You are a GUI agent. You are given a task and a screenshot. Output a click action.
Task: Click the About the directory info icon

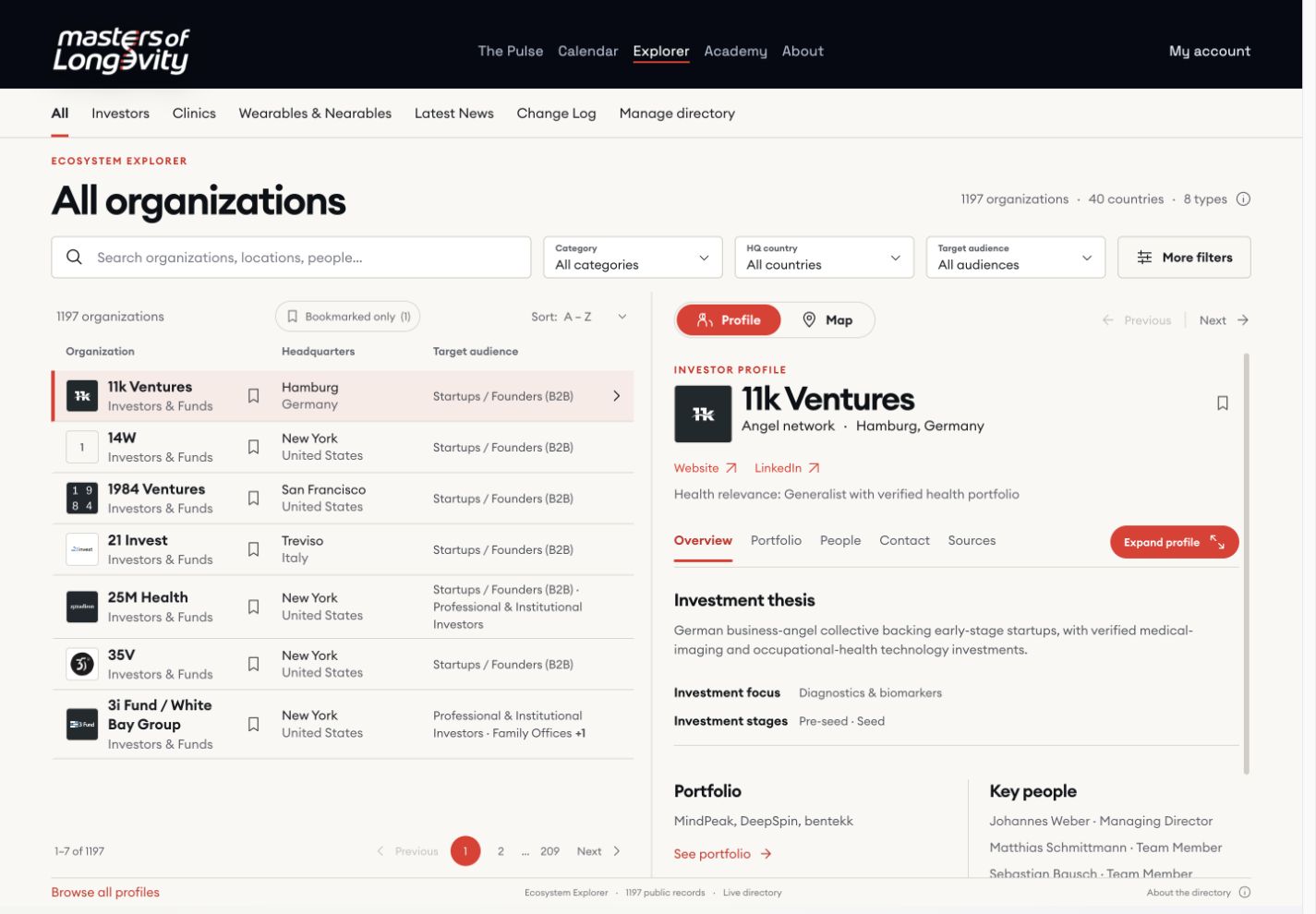point(1244,893)
